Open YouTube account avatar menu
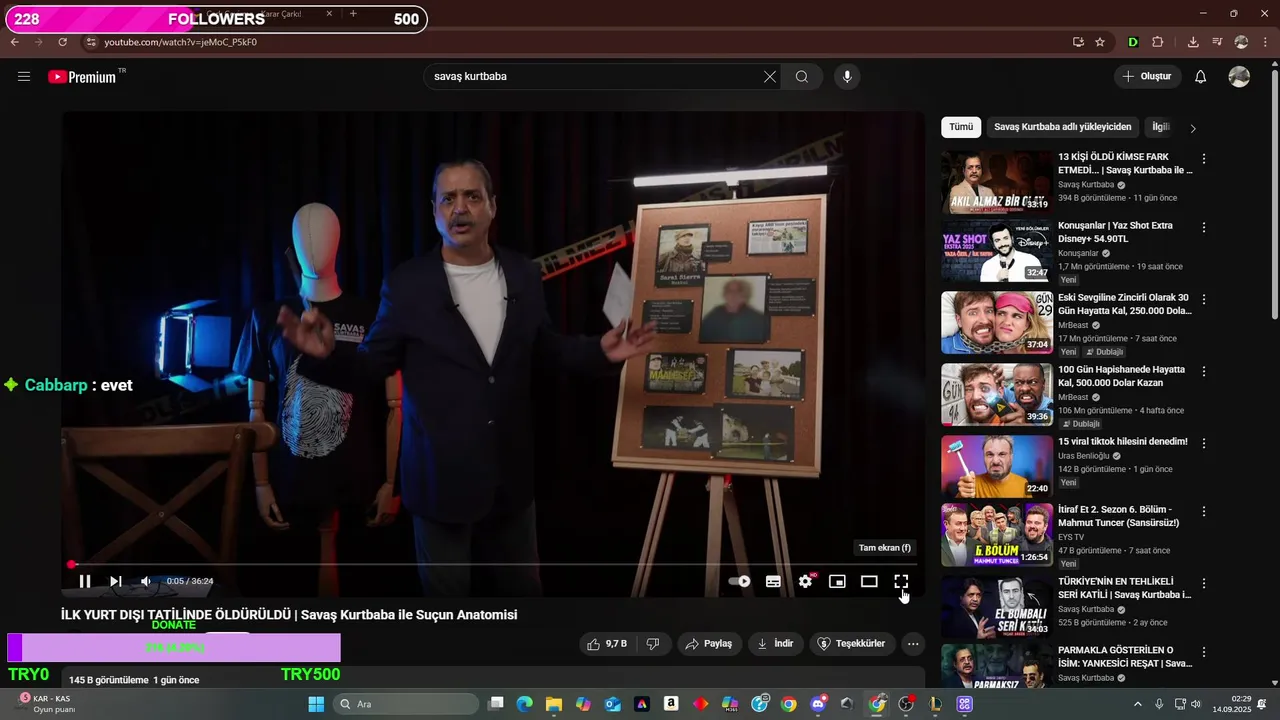 pyautogui.click(x=1239, y=77)
